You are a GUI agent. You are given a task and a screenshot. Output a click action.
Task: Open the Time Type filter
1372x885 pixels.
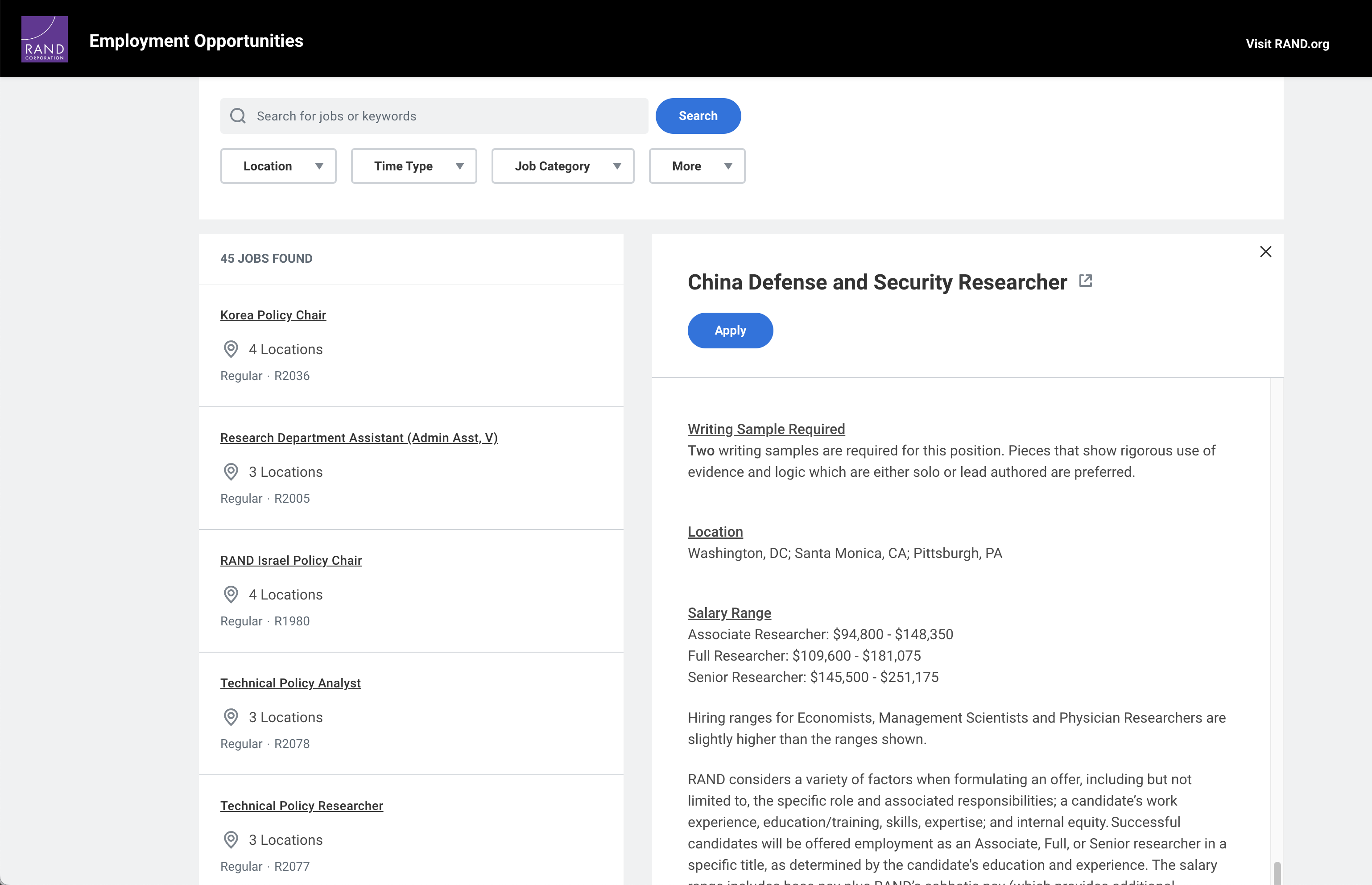(x=413, y=166)
